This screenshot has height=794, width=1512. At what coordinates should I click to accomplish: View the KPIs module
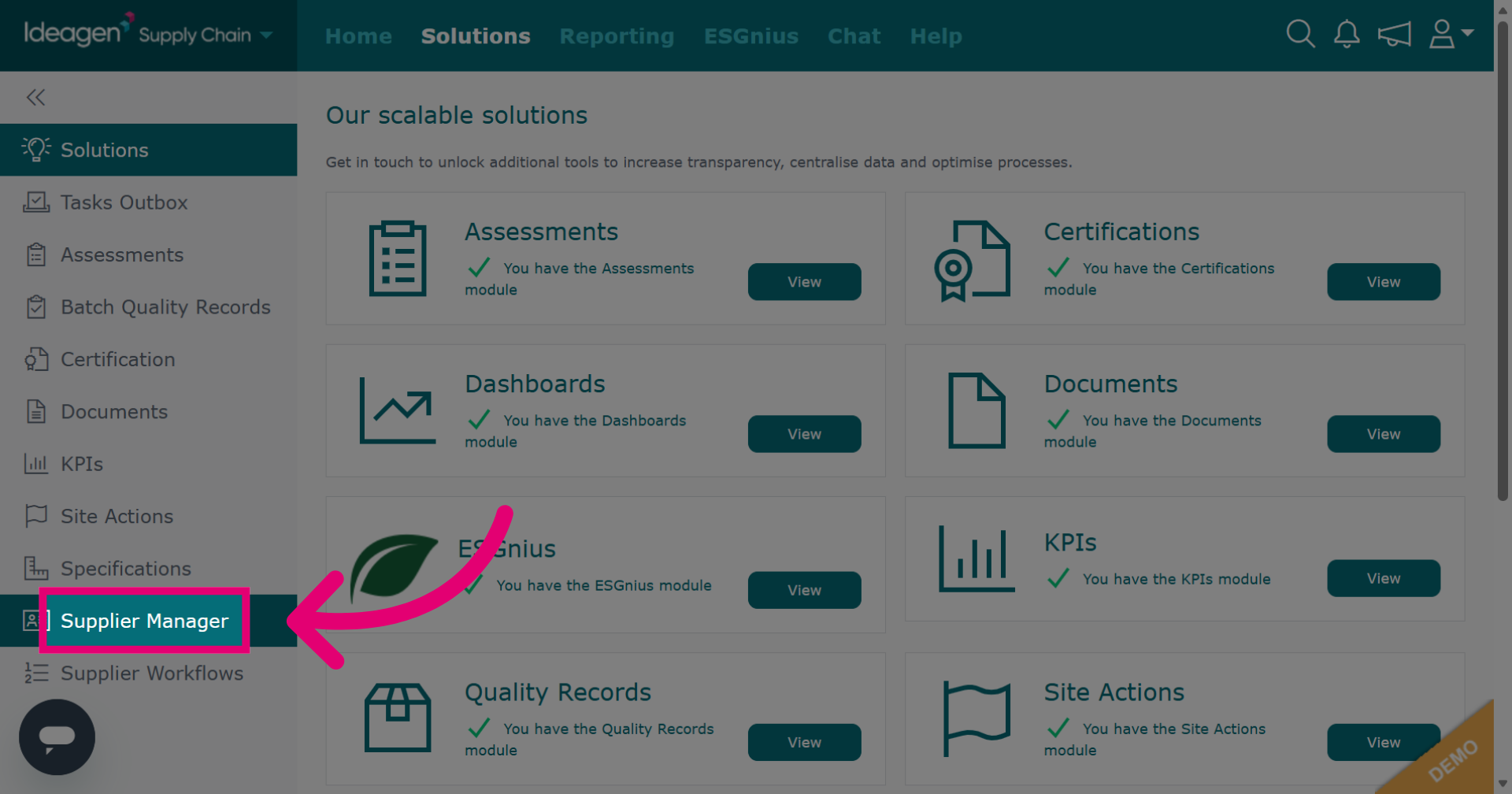tap(1384, 578)
